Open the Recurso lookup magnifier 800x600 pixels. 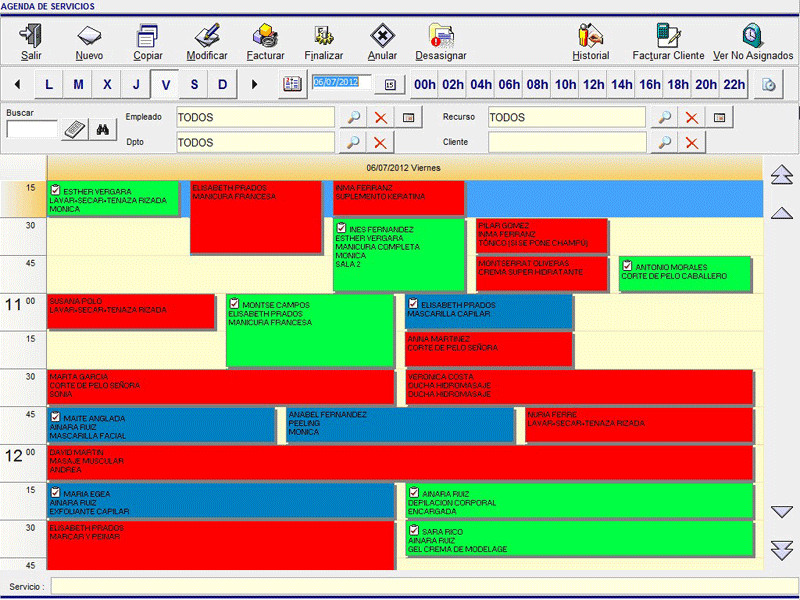pos(662,118)
